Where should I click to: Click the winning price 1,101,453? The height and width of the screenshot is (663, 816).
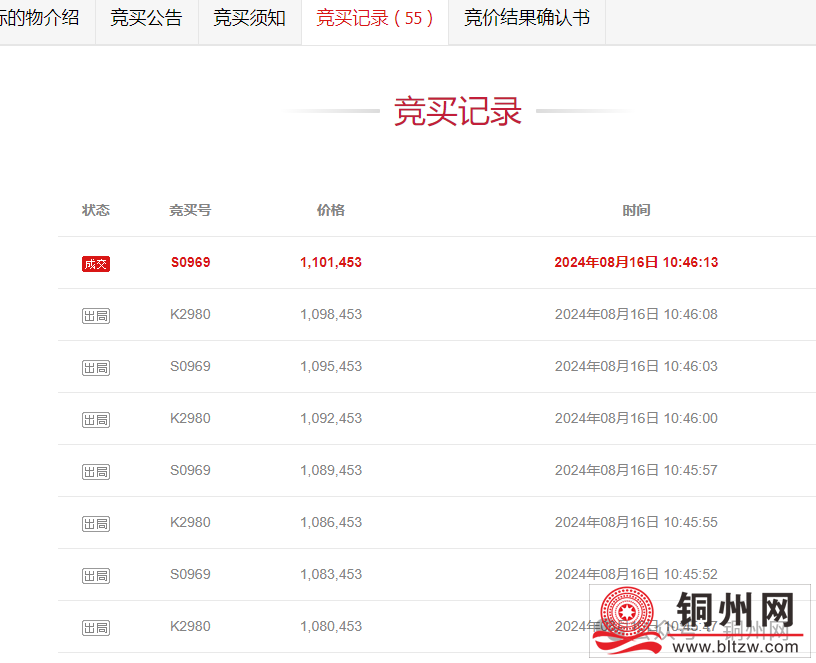[x=331, y=263]
